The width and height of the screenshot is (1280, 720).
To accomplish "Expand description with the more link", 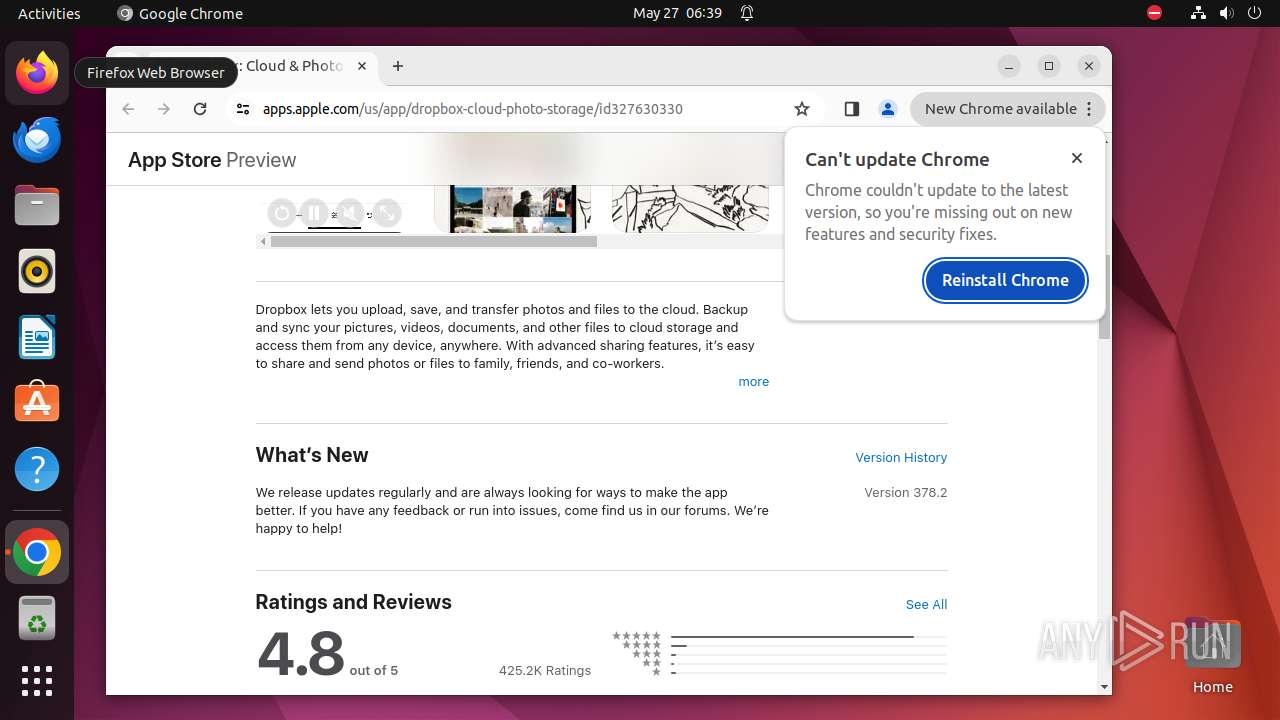I will pos(753,382).
